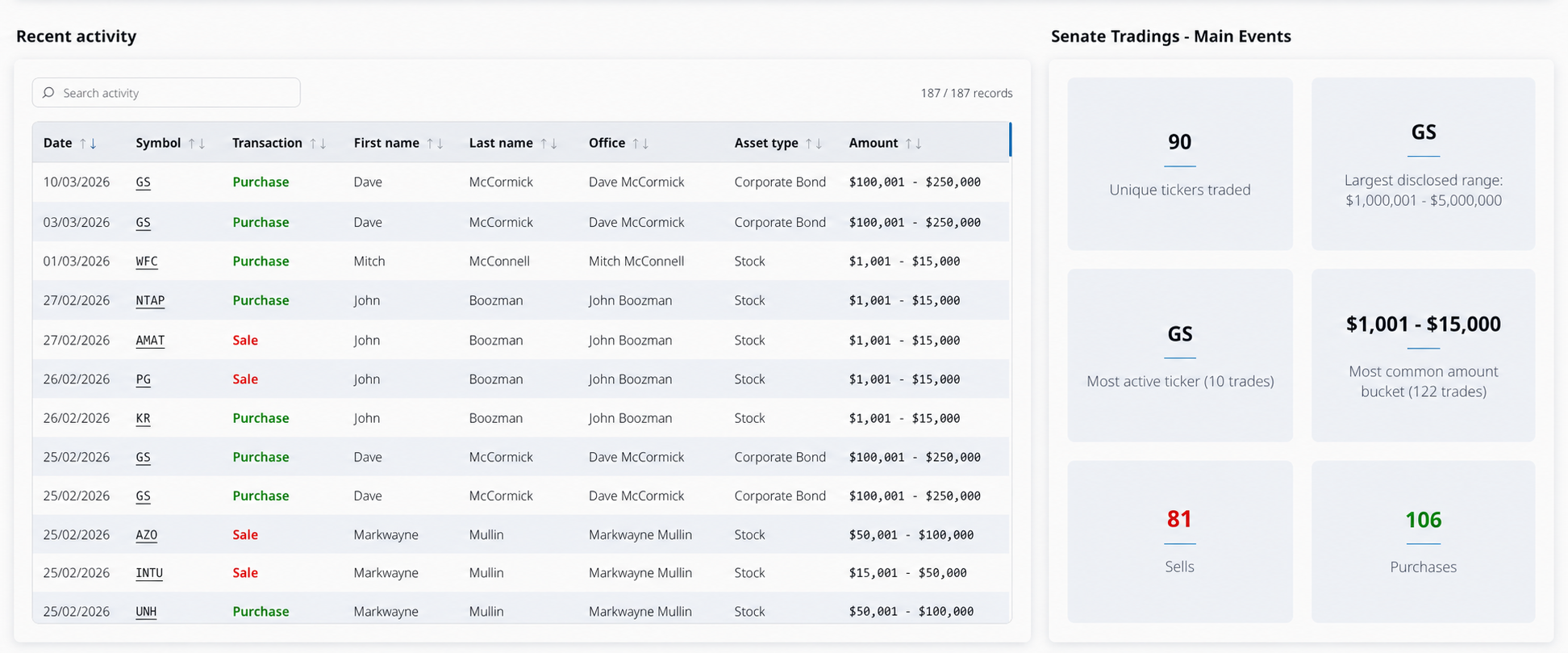The image size is (1568, 653).
Task: Click Sale cell in the PG row
Action: (x=245, y=379)
